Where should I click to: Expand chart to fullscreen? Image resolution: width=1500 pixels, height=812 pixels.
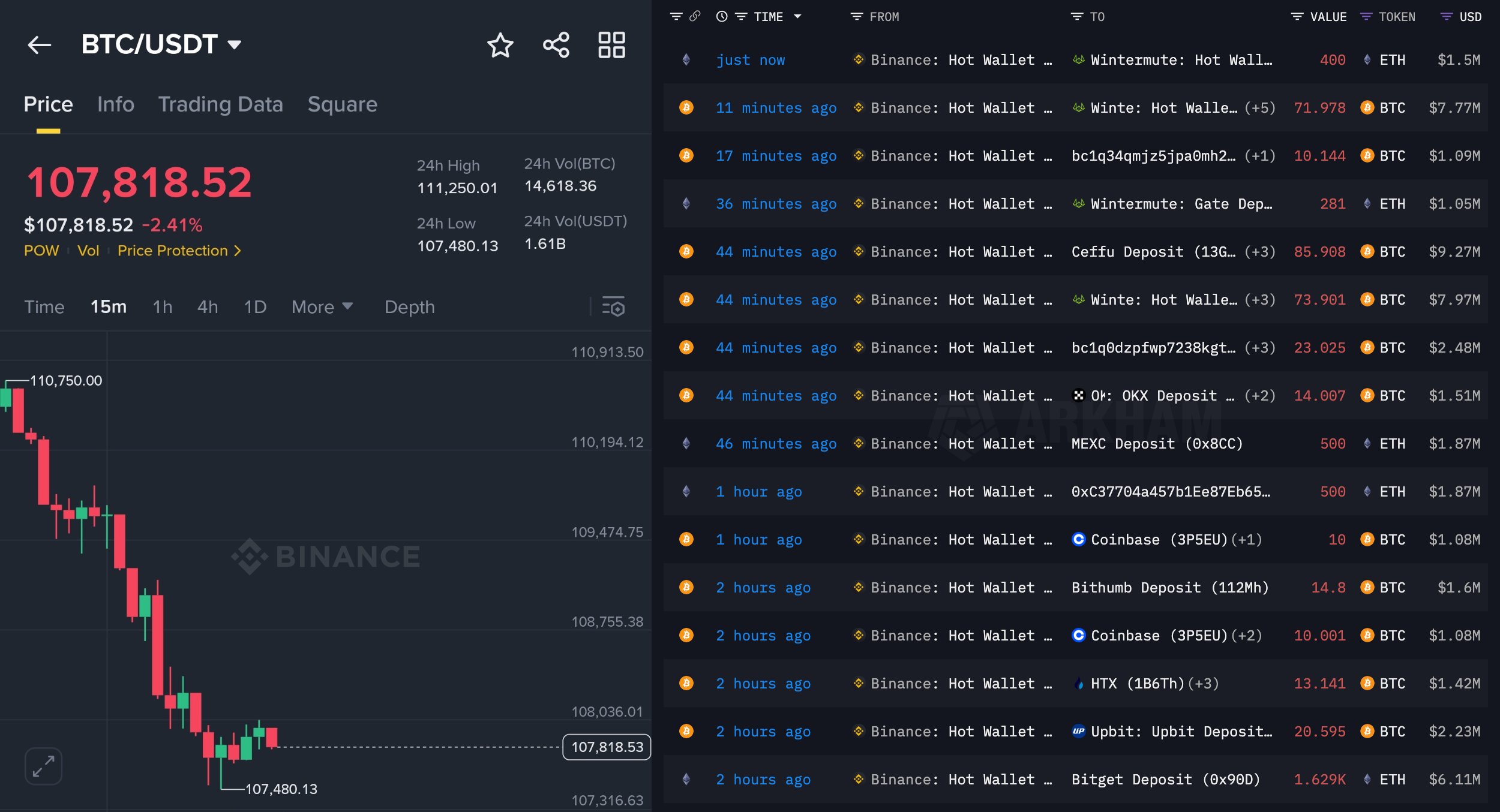coord(43,766)
